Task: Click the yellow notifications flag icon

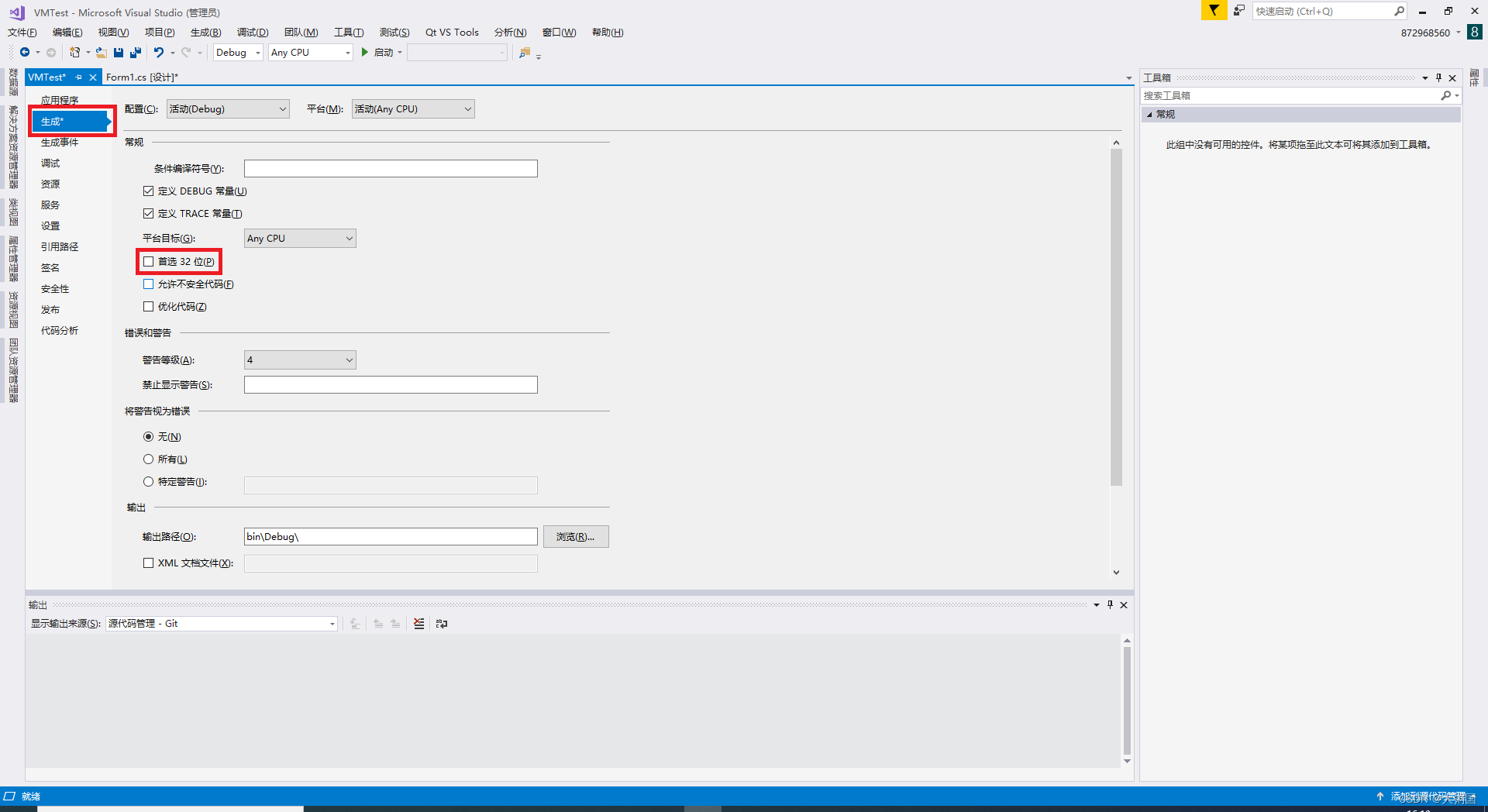Action: [1214, 10]
